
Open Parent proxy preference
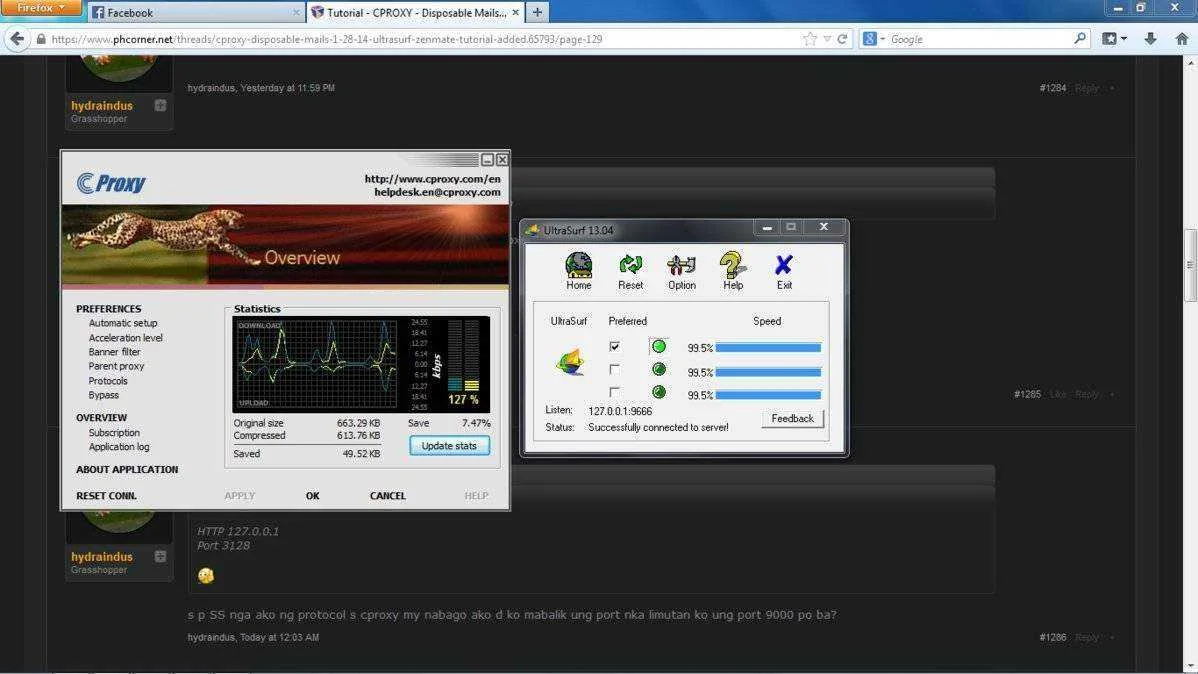(x=116, y=366)
